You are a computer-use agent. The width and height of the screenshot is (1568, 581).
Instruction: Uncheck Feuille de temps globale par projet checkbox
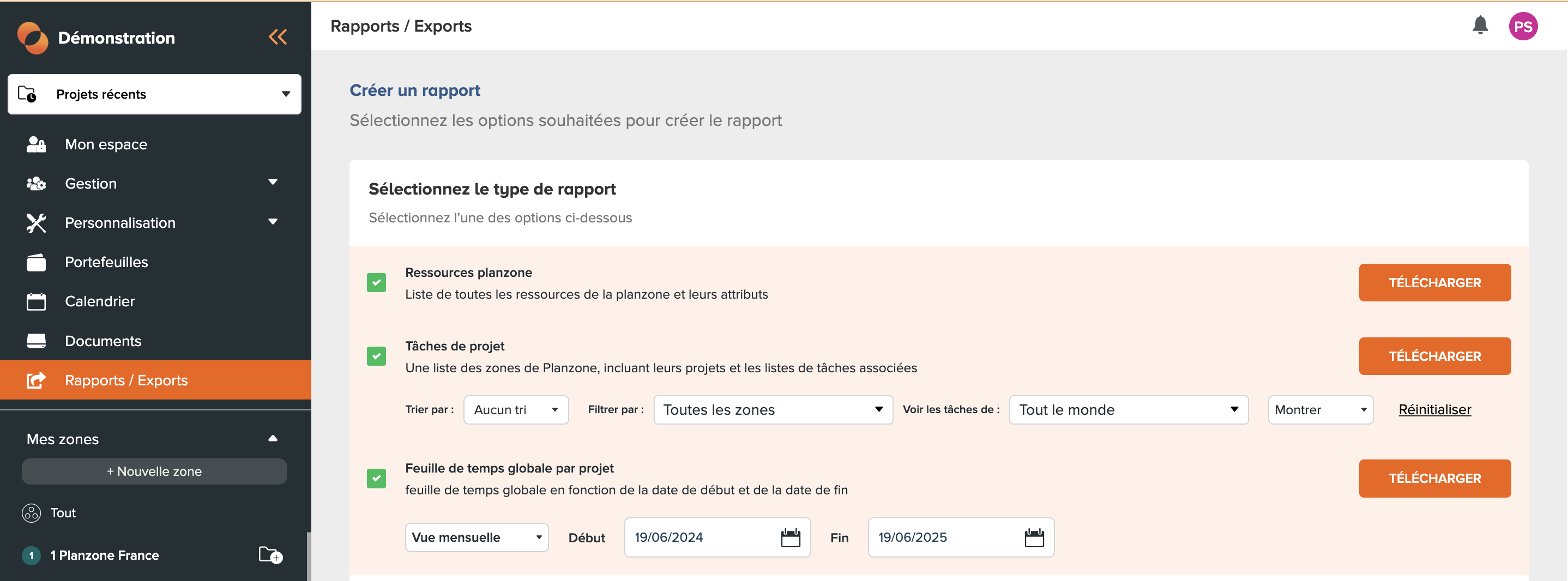376,478
